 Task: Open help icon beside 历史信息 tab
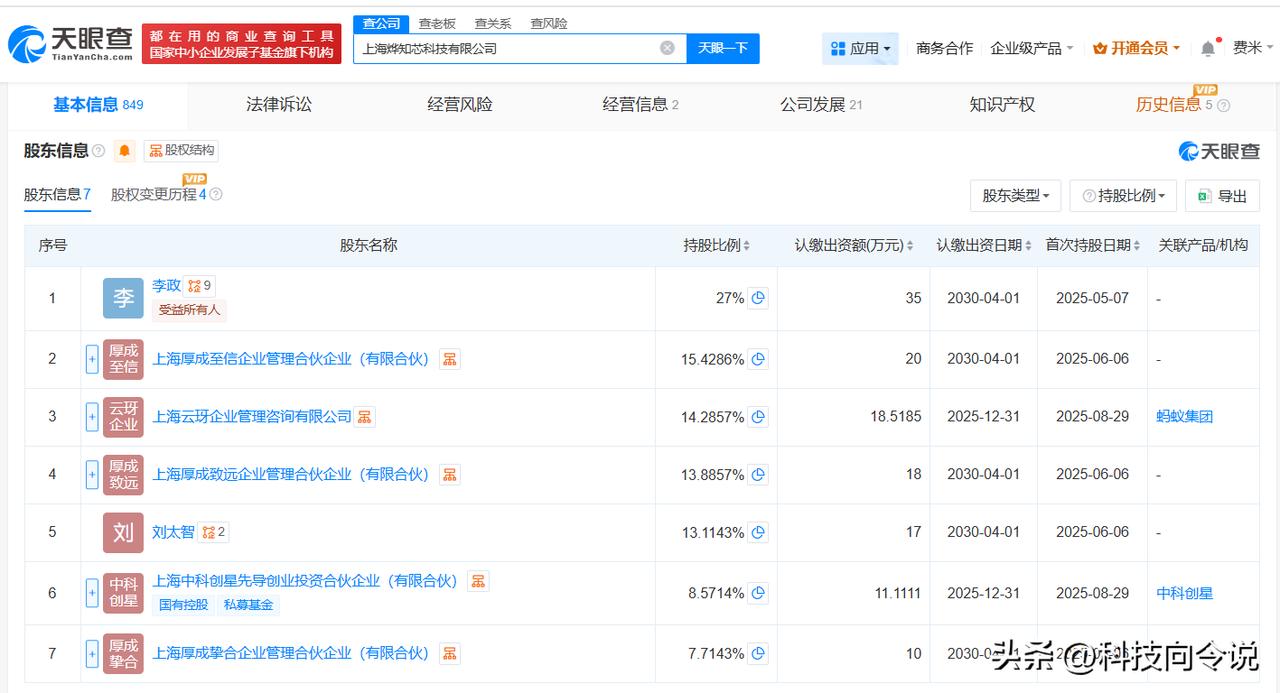(1223, 105)
